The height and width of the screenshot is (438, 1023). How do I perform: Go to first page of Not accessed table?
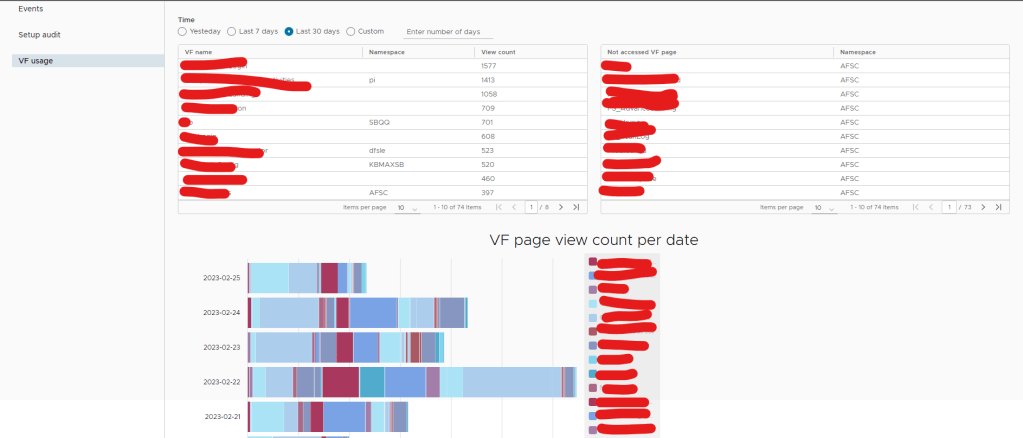(916, 207)
